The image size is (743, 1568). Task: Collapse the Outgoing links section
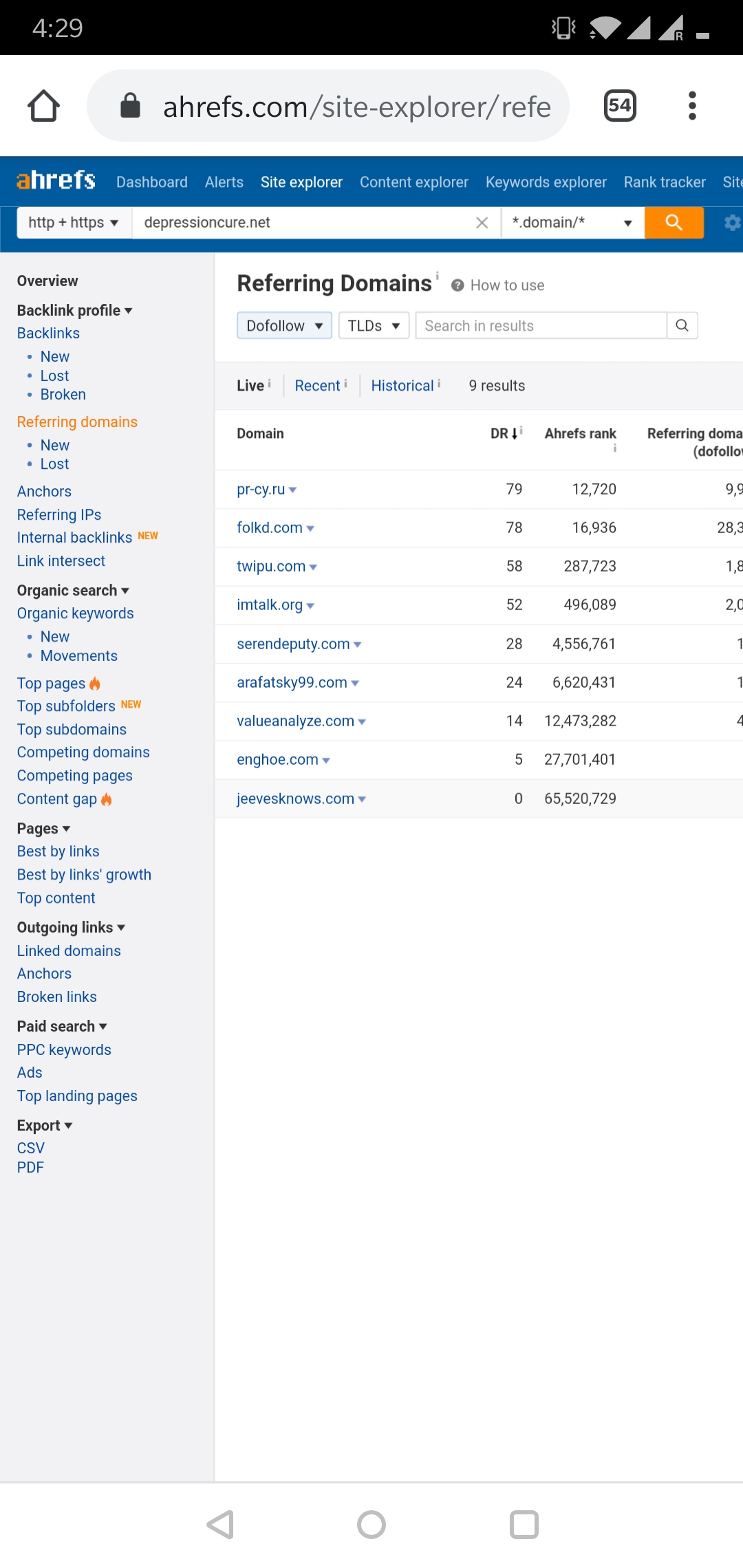pos(71,928)
